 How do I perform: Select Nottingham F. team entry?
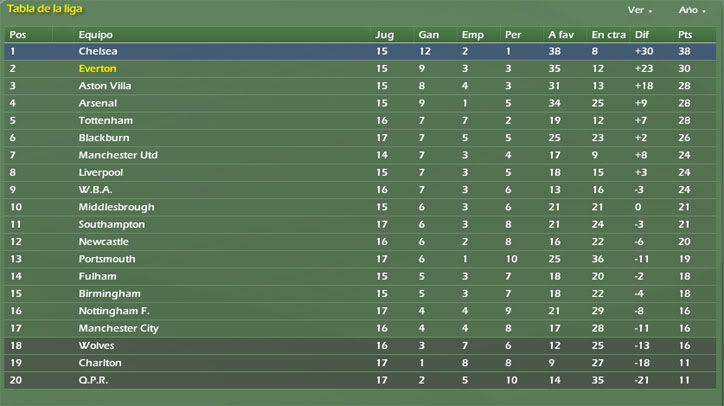(114, 311)
